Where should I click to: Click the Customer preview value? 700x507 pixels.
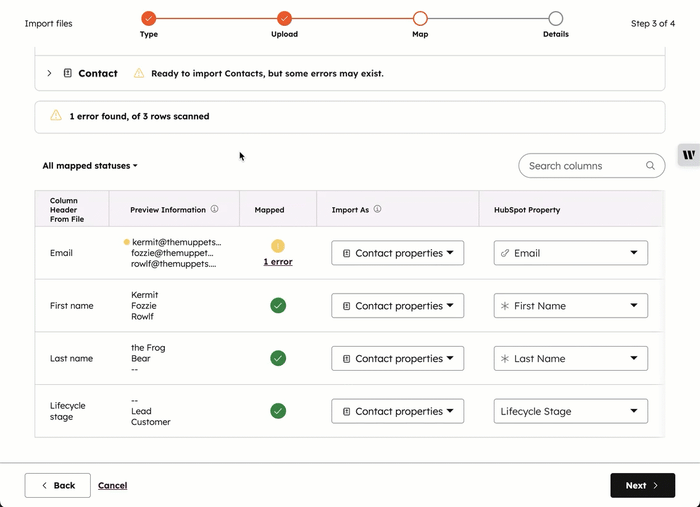pos(151,422)
